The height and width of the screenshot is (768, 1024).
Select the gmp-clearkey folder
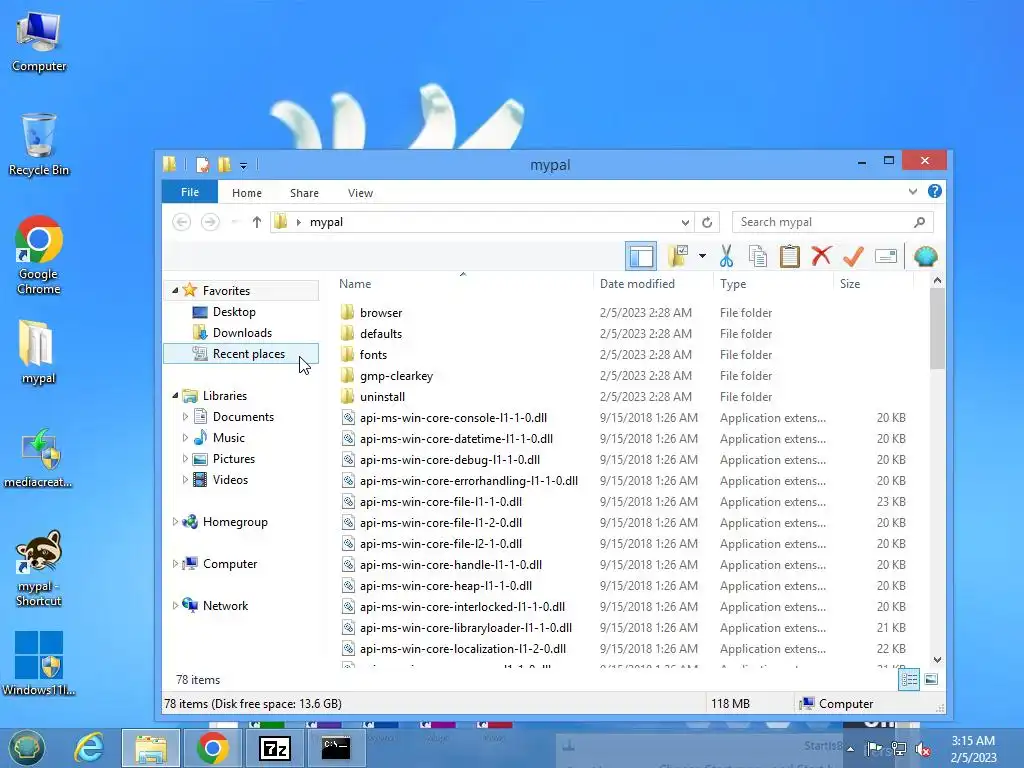click(396, 376)
